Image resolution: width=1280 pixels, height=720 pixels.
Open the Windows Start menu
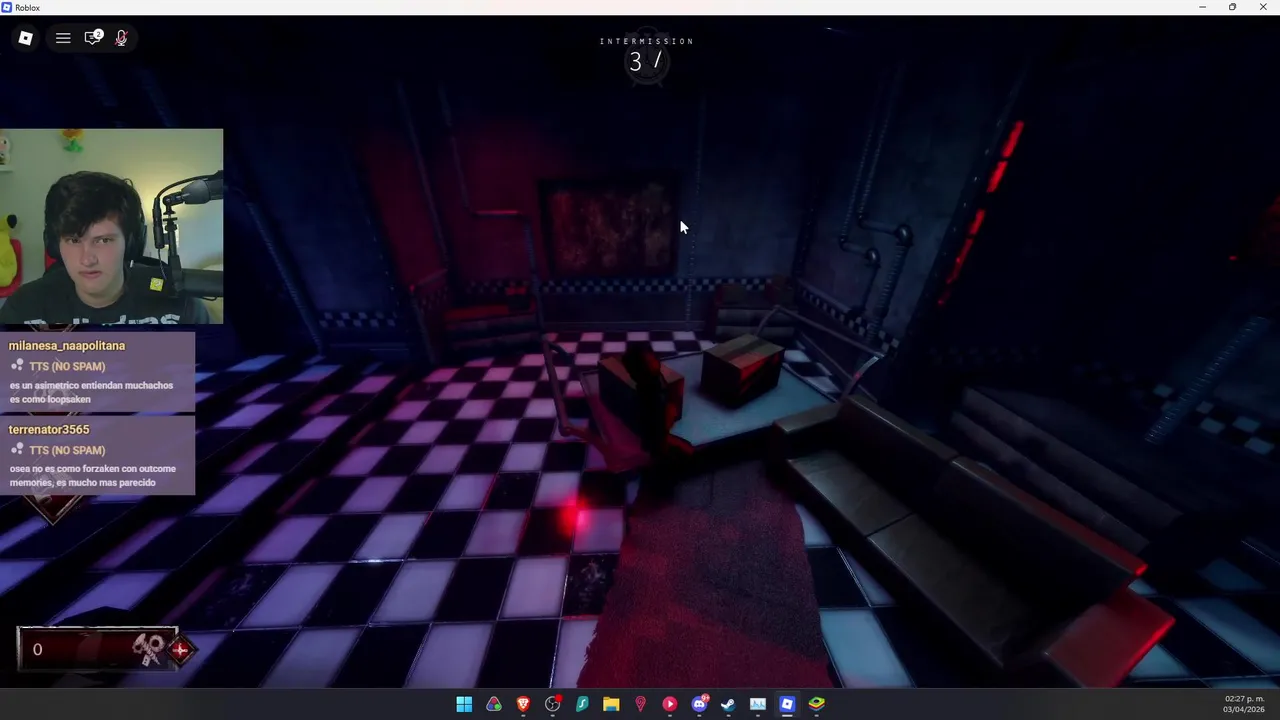click(x=464, y=704)
